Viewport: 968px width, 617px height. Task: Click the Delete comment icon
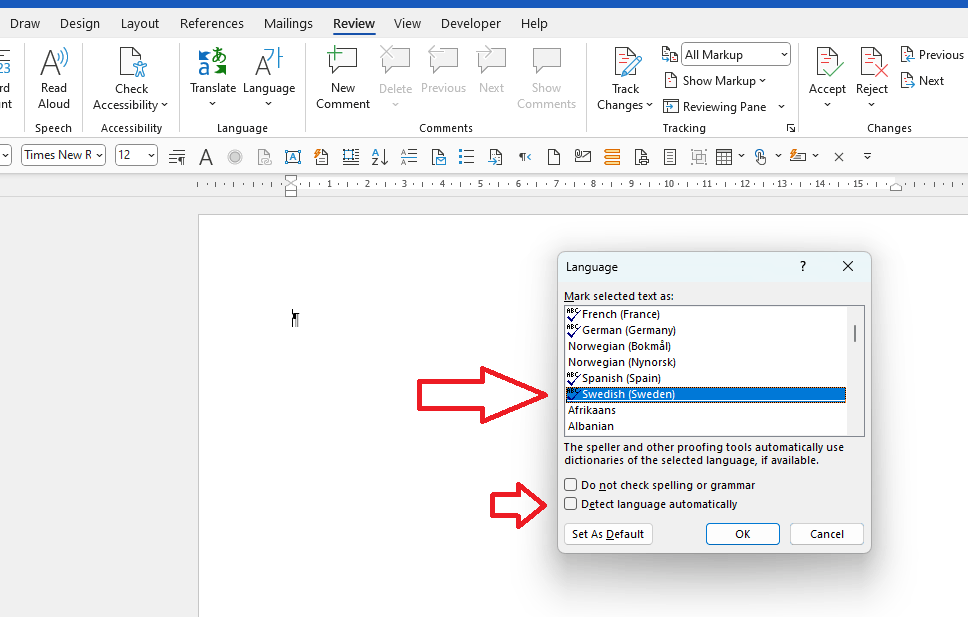[395, 62]
